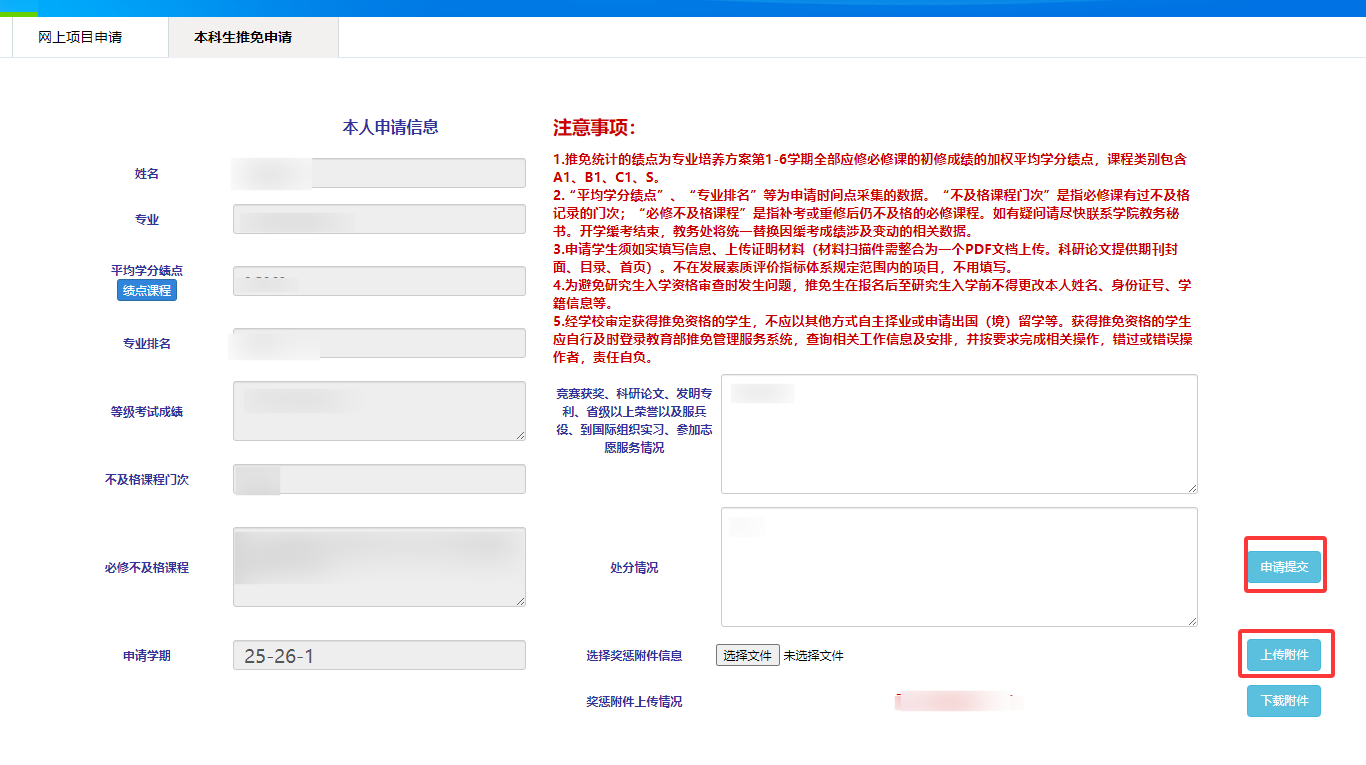
Task: Click inside the 等级考试成绩 text area
Action: pos(379,411)
